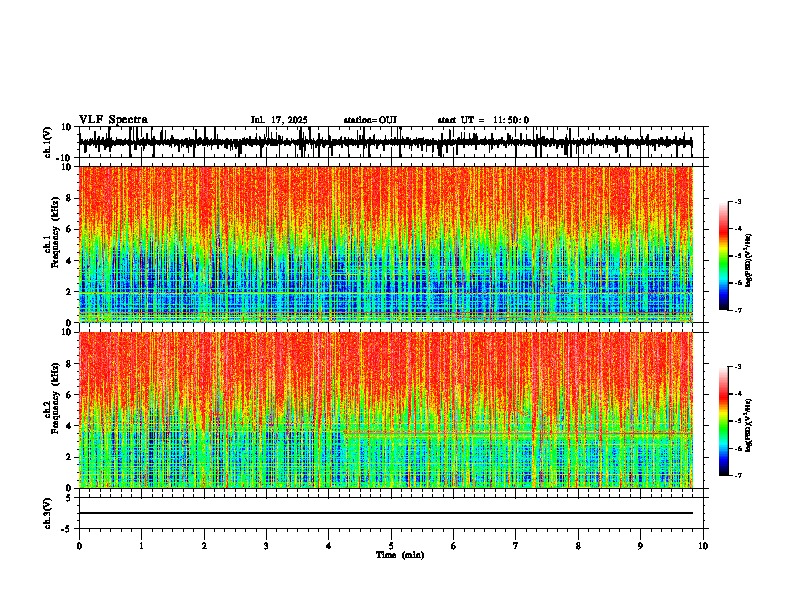Click the time axis tick label '0'
The height and width of the screenshot is (612, 792).
79,546
